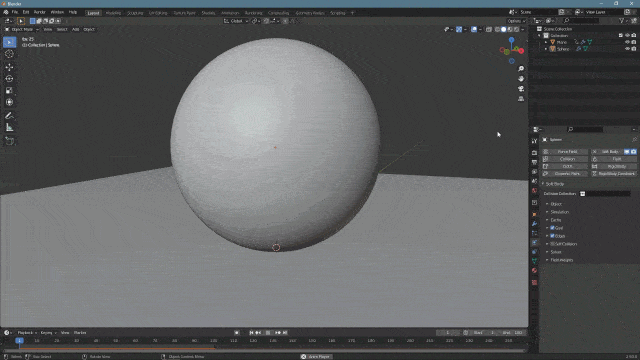Open the World properties tab icon
Image resolution: width=640 pixels, height=360 pixels.
pyautogui.click(x=534, y=191)
